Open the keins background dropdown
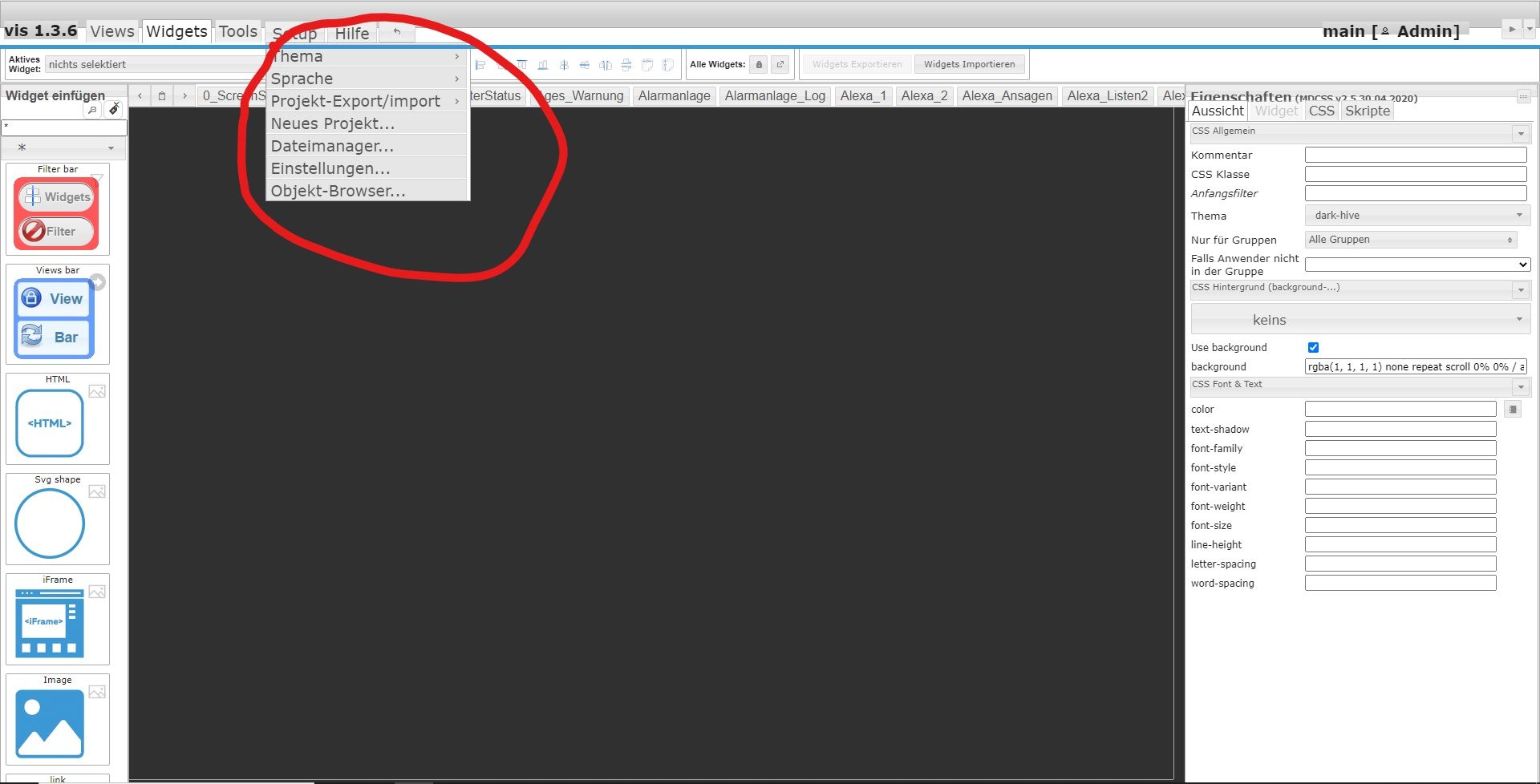 pyautogui.click(x=1360, y=319)
